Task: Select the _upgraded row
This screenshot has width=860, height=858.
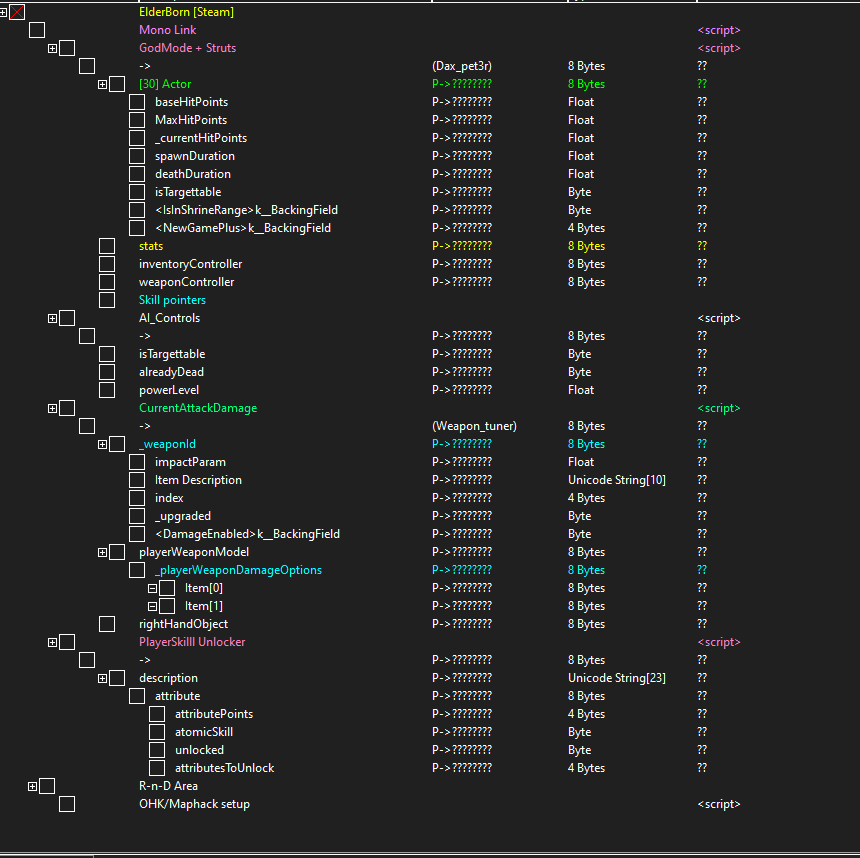Action: [x=183, y=516]
